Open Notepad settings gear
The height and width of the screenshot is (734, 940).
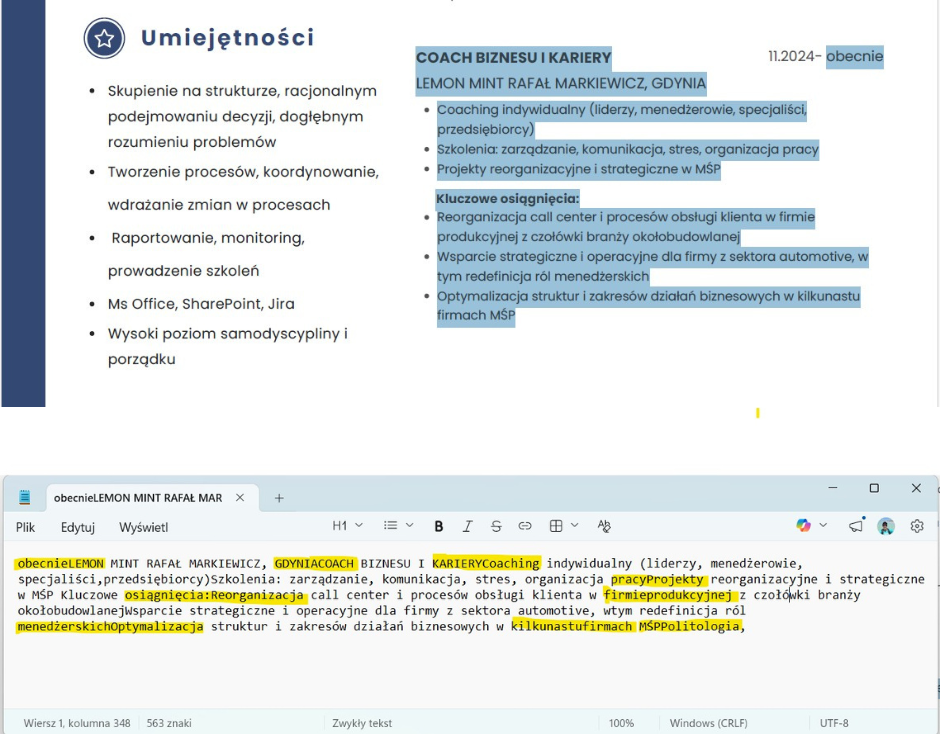click(x=917, y=526)
